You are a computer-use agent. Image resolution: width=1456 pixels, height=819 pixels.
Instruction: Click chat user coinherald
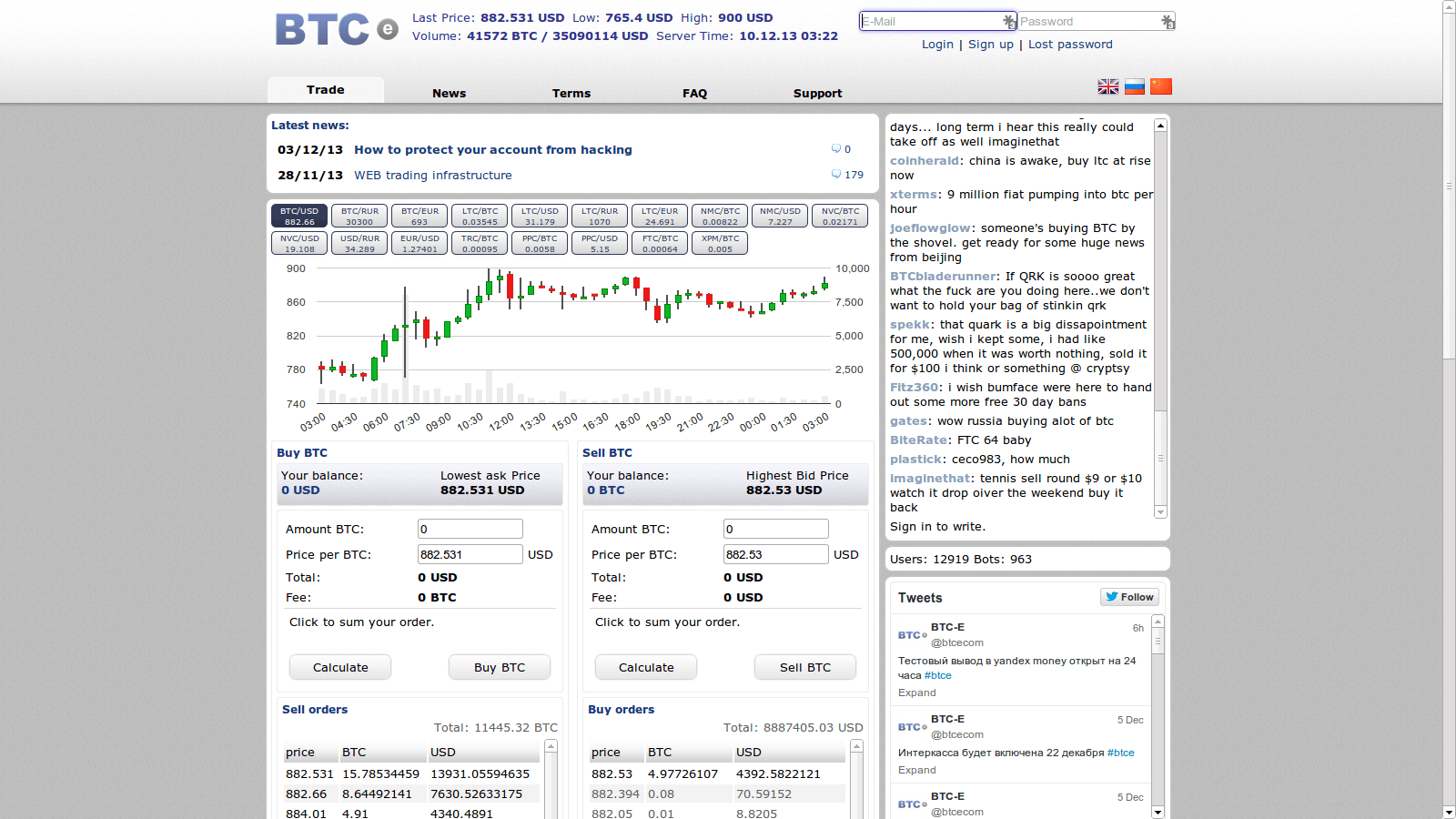924,161
